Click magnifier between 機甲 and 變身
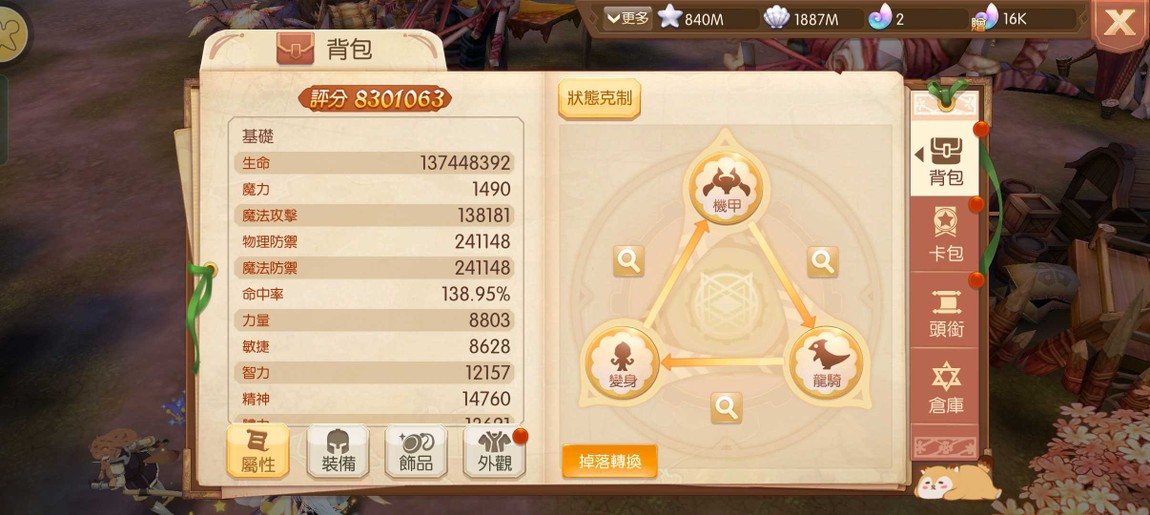The width and height of the screenshot is (1150, 515). [x=629, y=260]
